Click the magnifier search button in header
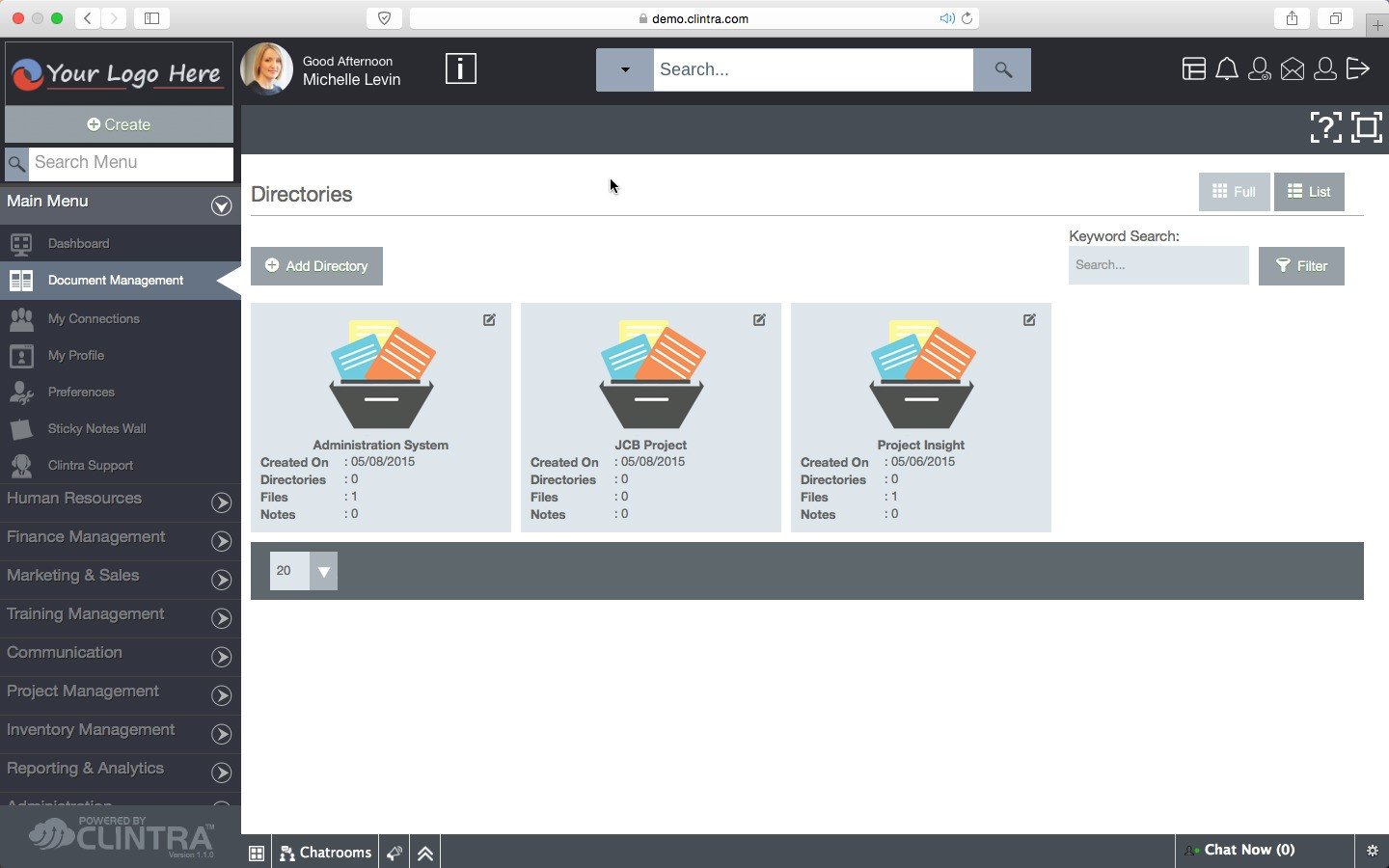Screen dimensions: 1389x868 click(1002, 69)
